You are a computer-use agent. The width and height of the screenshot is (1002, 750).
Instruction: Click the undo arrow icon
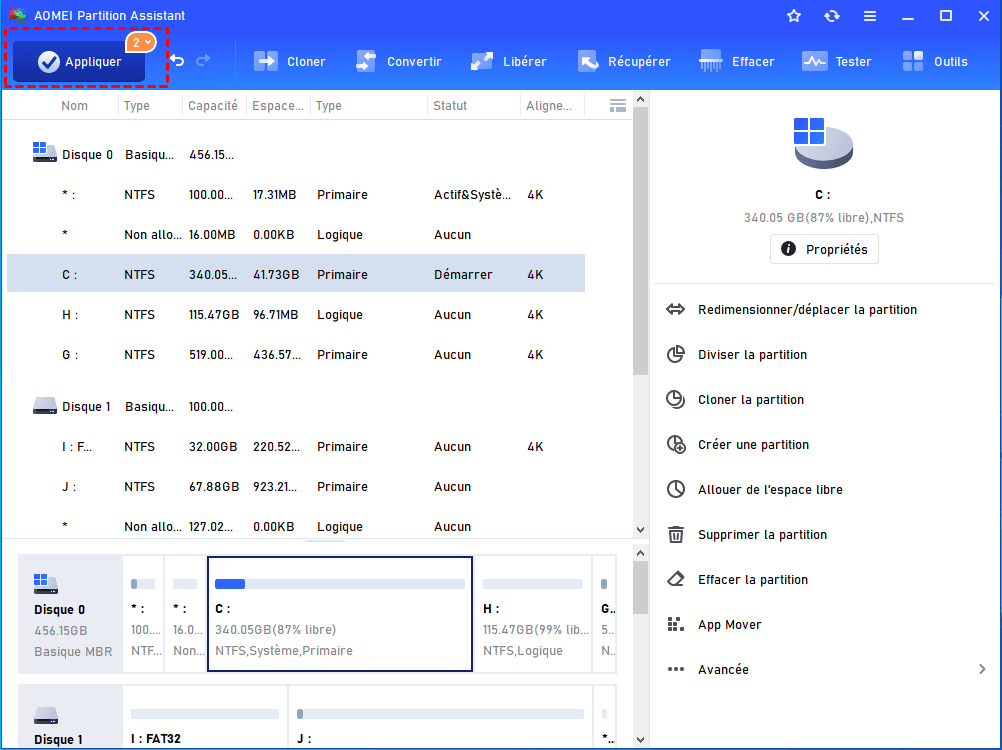coord(177,62)
